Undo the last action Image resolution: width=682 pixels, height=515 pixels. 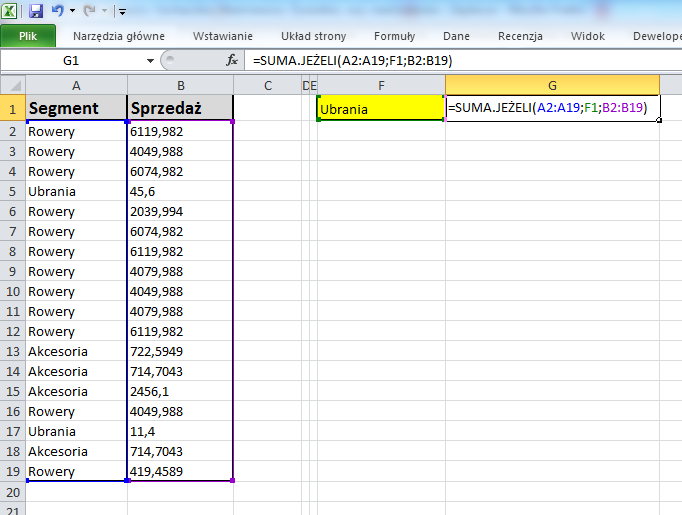(x=57, y=10)
